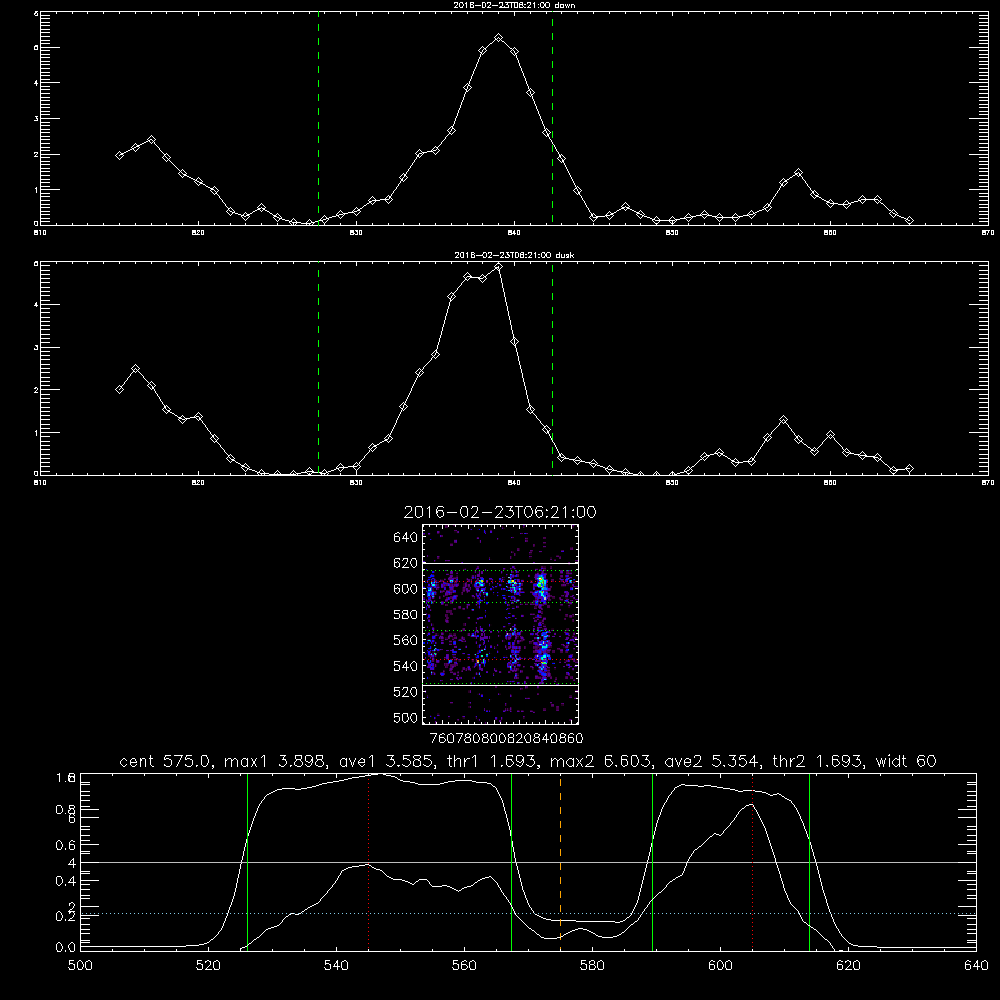
Task: Click x-axis label 600 of bottom plot
Action: [720, 966]
